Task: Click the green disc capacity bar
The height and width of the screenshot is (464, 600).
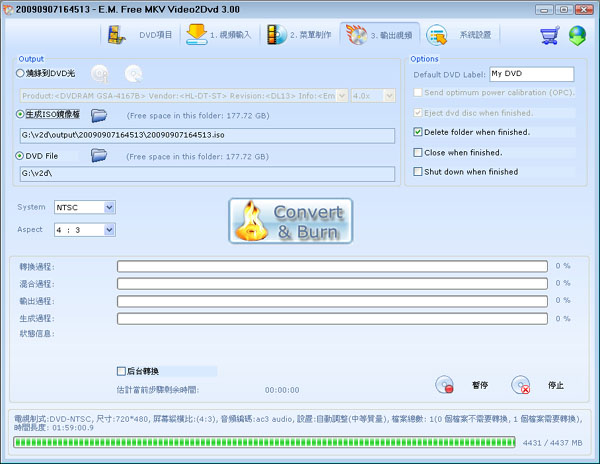Action: coord(264,442)
